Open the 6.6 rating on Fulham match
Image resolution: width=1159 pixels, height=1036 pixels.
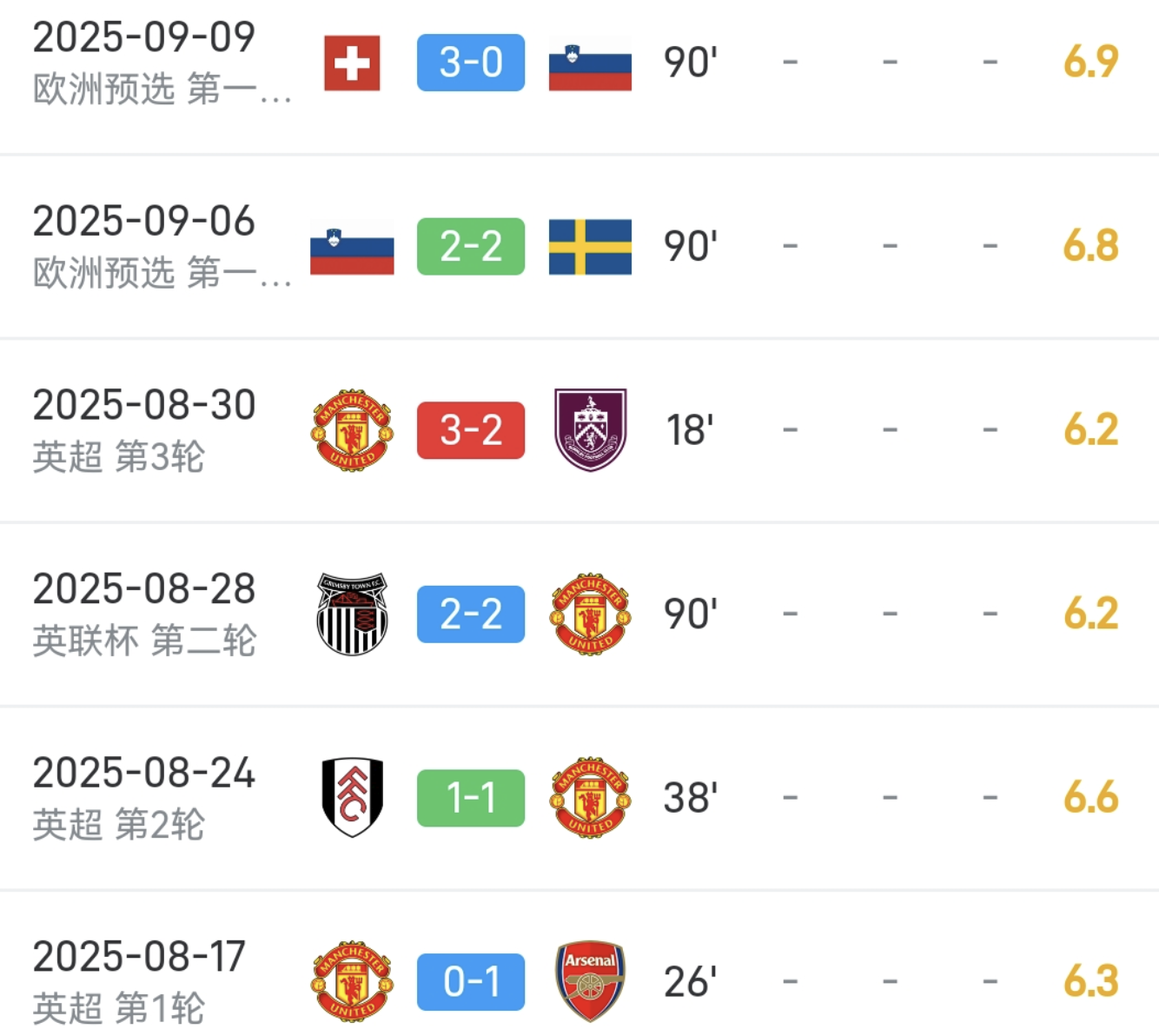pyautogui.click(x=1090, y=798)
